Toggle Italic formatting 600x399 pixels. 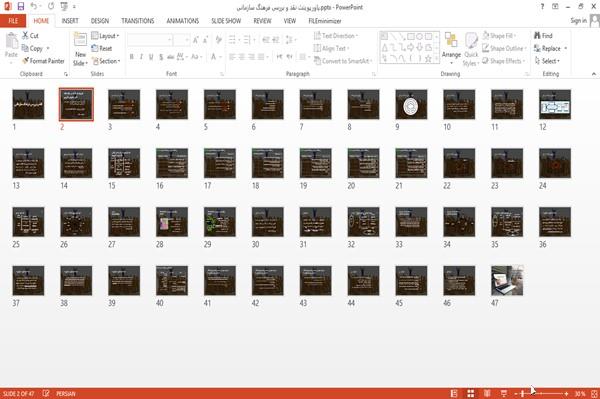tap(141, 57)
